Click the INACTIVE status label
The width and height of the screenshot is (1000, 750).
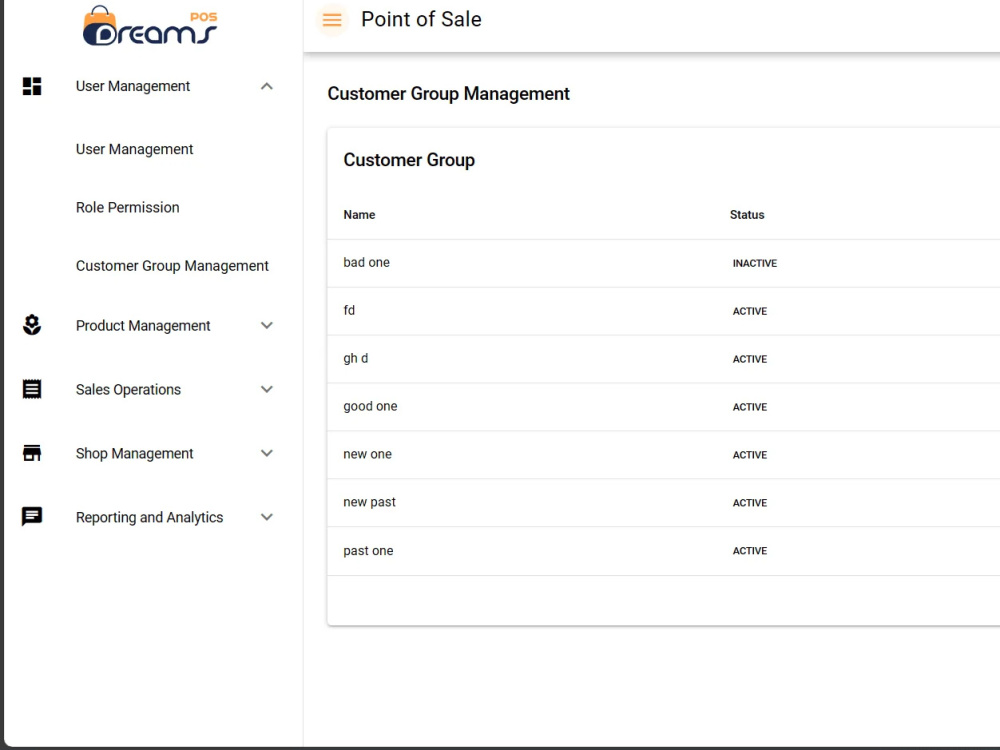tap(754, 263)
